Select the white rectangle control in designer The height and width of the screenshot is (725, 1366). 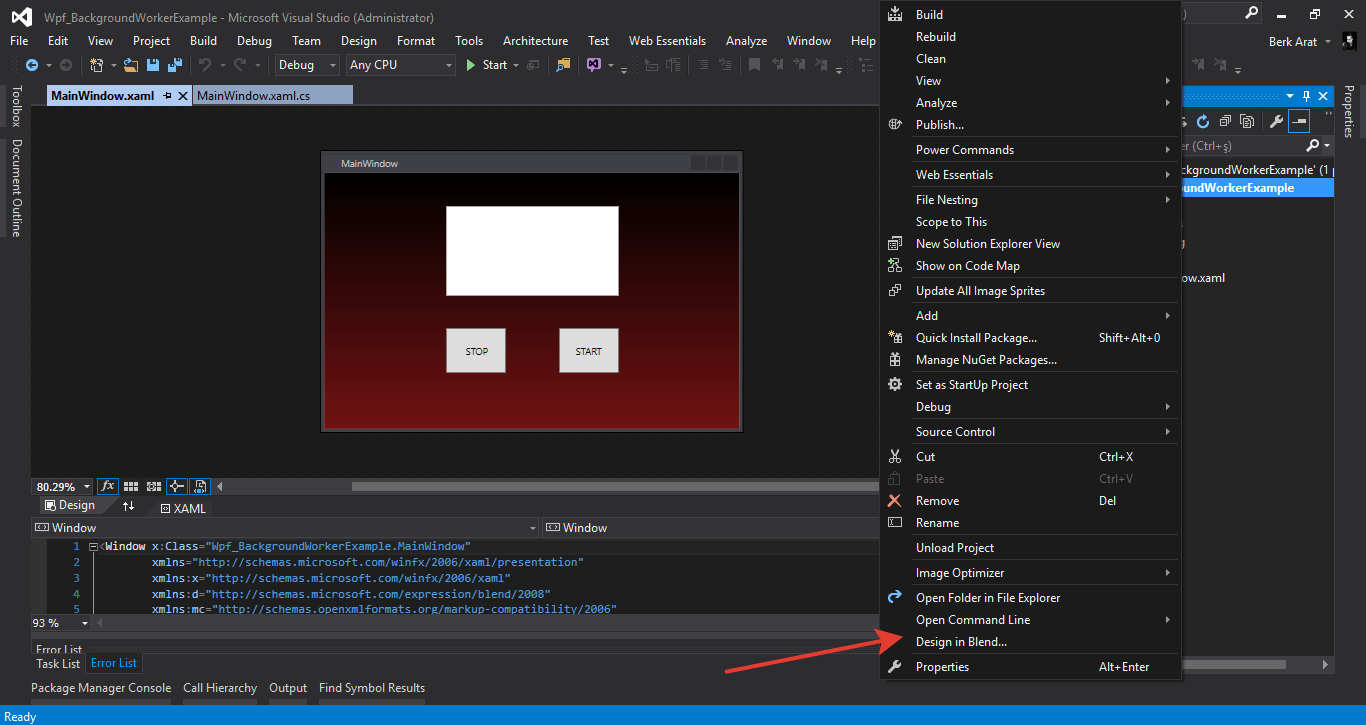(532, 251)
